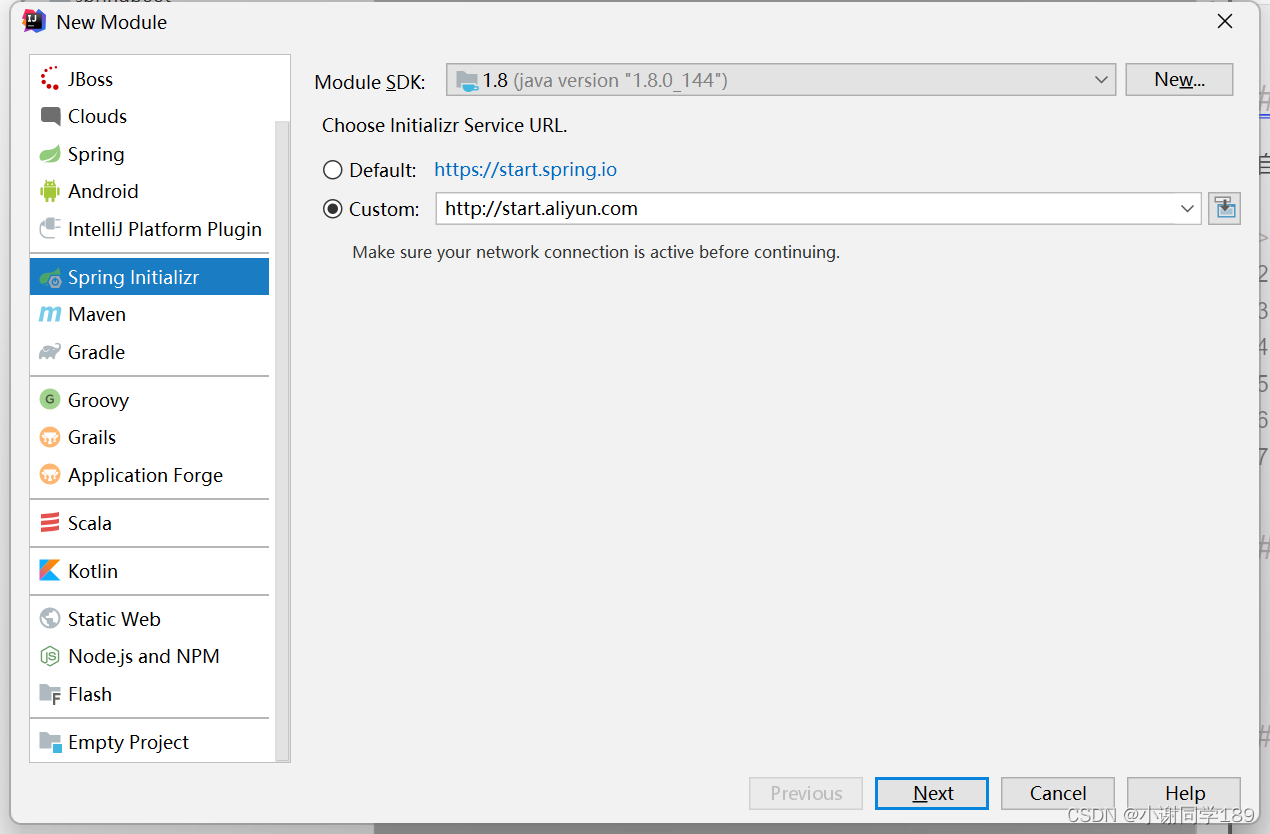Select Gradle in the module list
Image resolution: width=1270 pixels, height=834 pixels.
coord(150,352)
